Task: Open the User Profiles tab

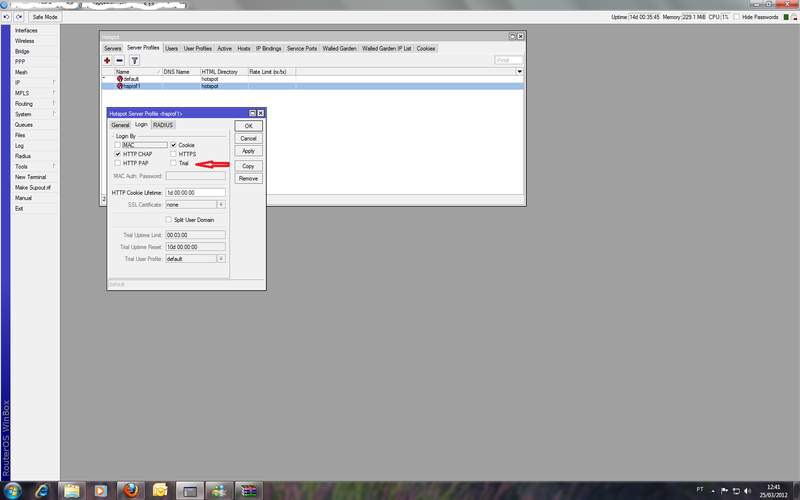Action: tap(197, 48)
